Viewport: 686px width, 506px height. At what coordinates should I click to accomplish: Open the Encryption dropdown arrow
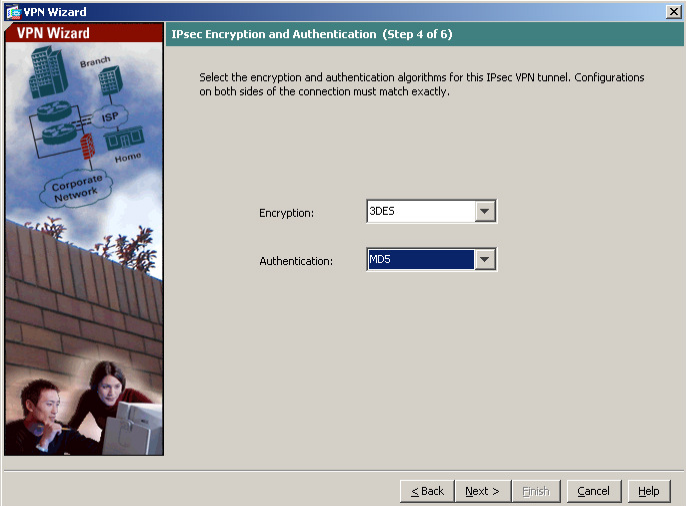[x=485, y=211]
